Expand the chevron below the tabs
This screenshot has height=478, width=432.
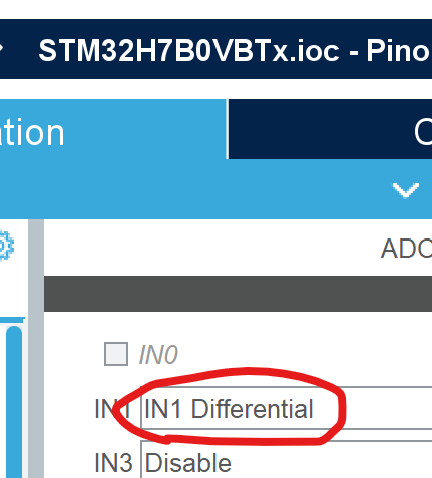[x=406, y=190]
